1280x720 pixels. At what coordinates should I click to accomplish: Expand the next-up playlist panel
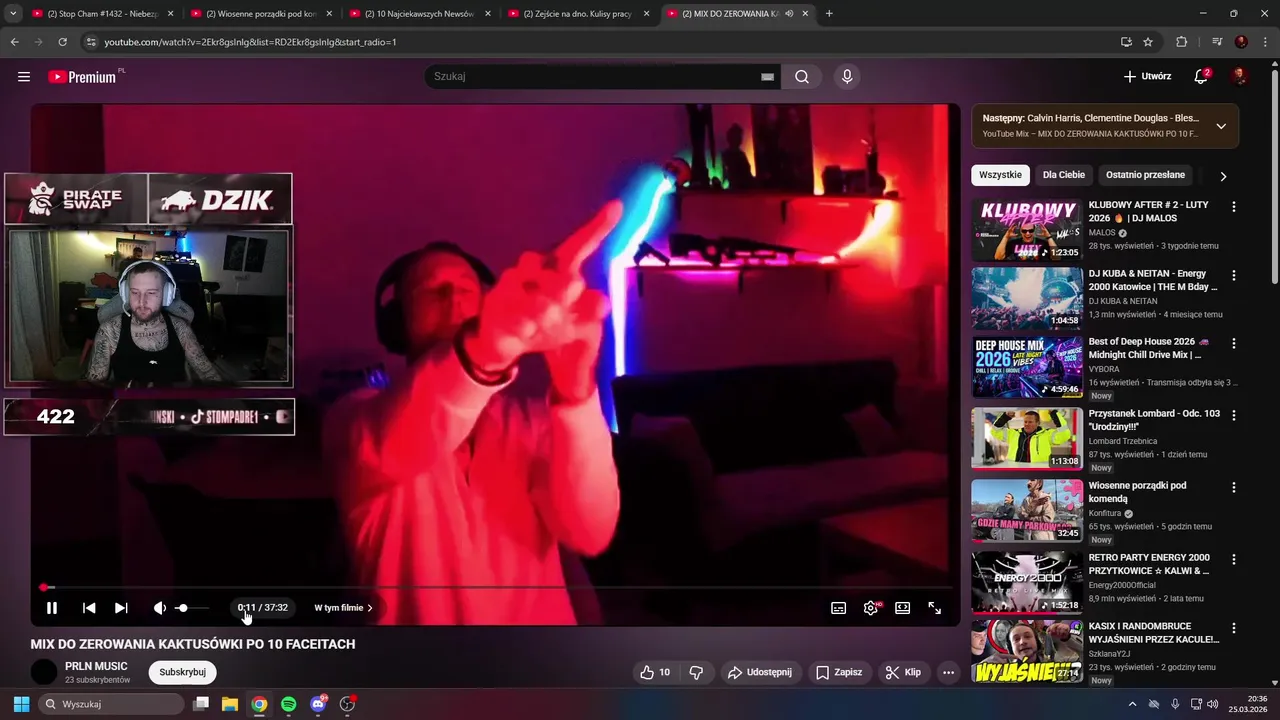click(1221, 126)
